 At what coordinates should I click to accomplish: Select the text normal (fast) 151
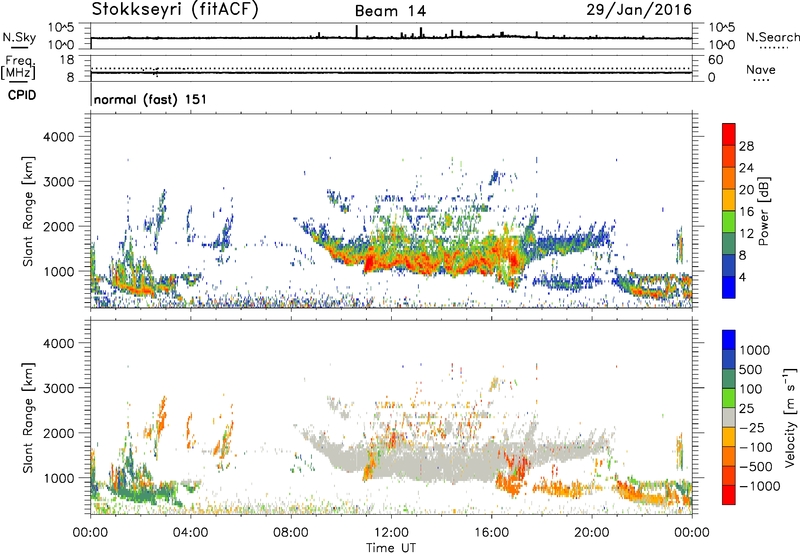tap(151, 99)
